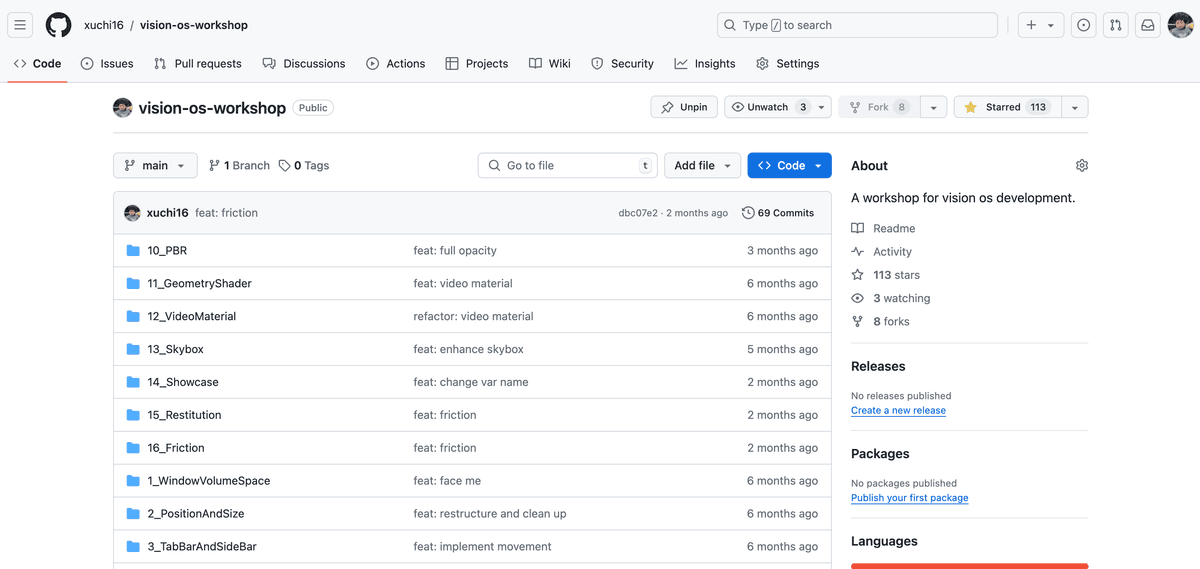
Task: Open the green Code dropdown button
Action: point(789,166)
